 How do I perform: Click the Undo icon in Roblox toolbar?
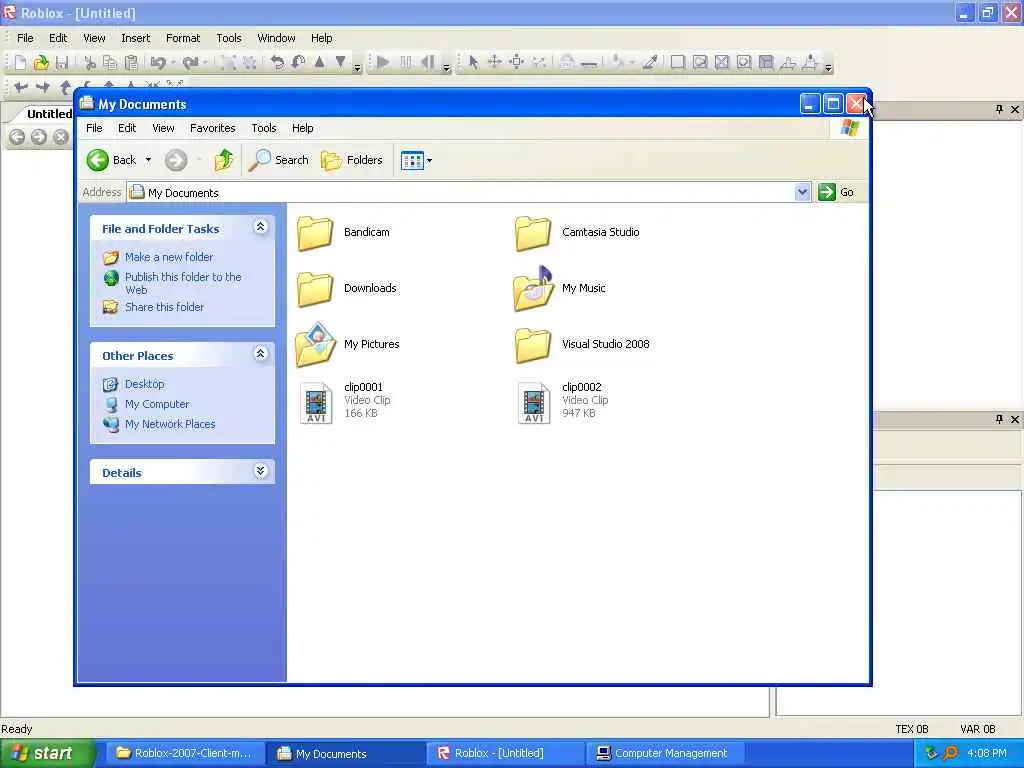tap(157, 63)
